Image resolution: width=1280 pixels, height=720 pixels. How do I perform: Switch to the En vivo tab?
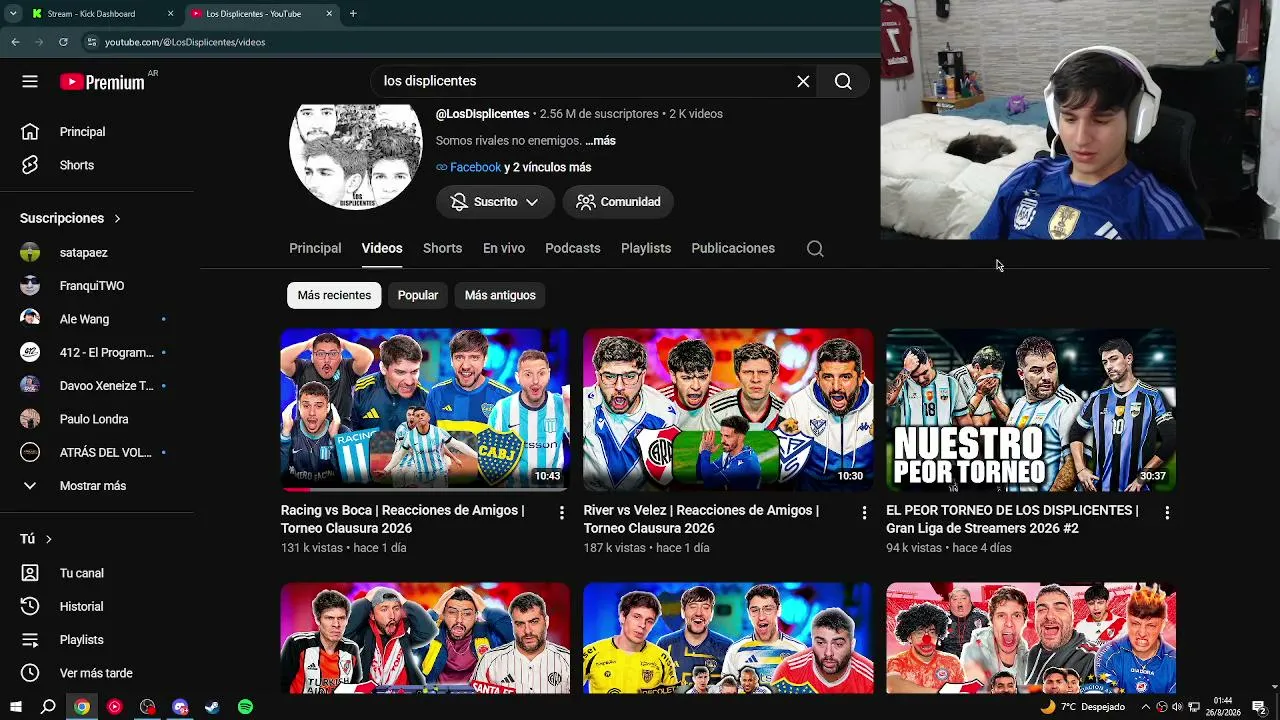[504, 248]
